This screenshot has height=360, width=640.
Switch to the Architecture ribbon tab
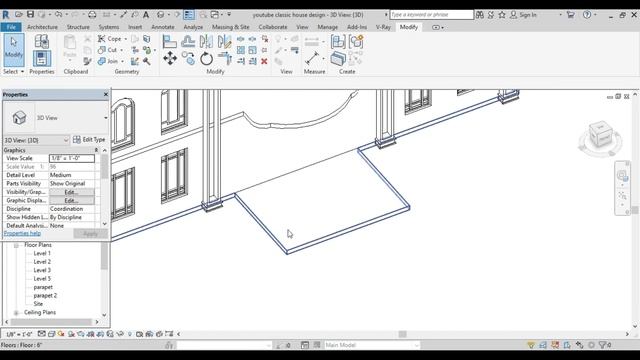[x=42, y=27]
